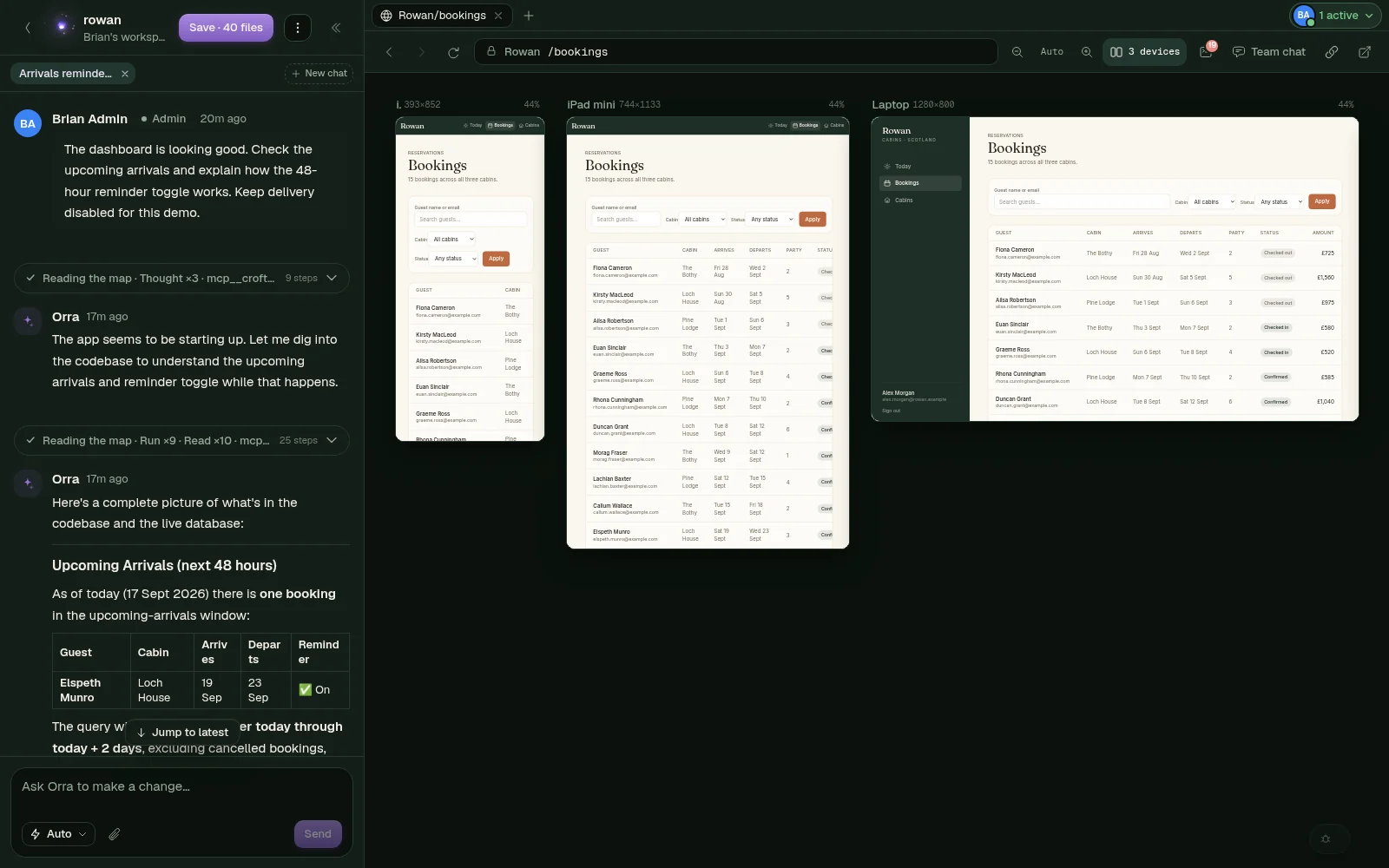Click the Rowan/bookings tab

pyautogui.click(x=442, y=16)
